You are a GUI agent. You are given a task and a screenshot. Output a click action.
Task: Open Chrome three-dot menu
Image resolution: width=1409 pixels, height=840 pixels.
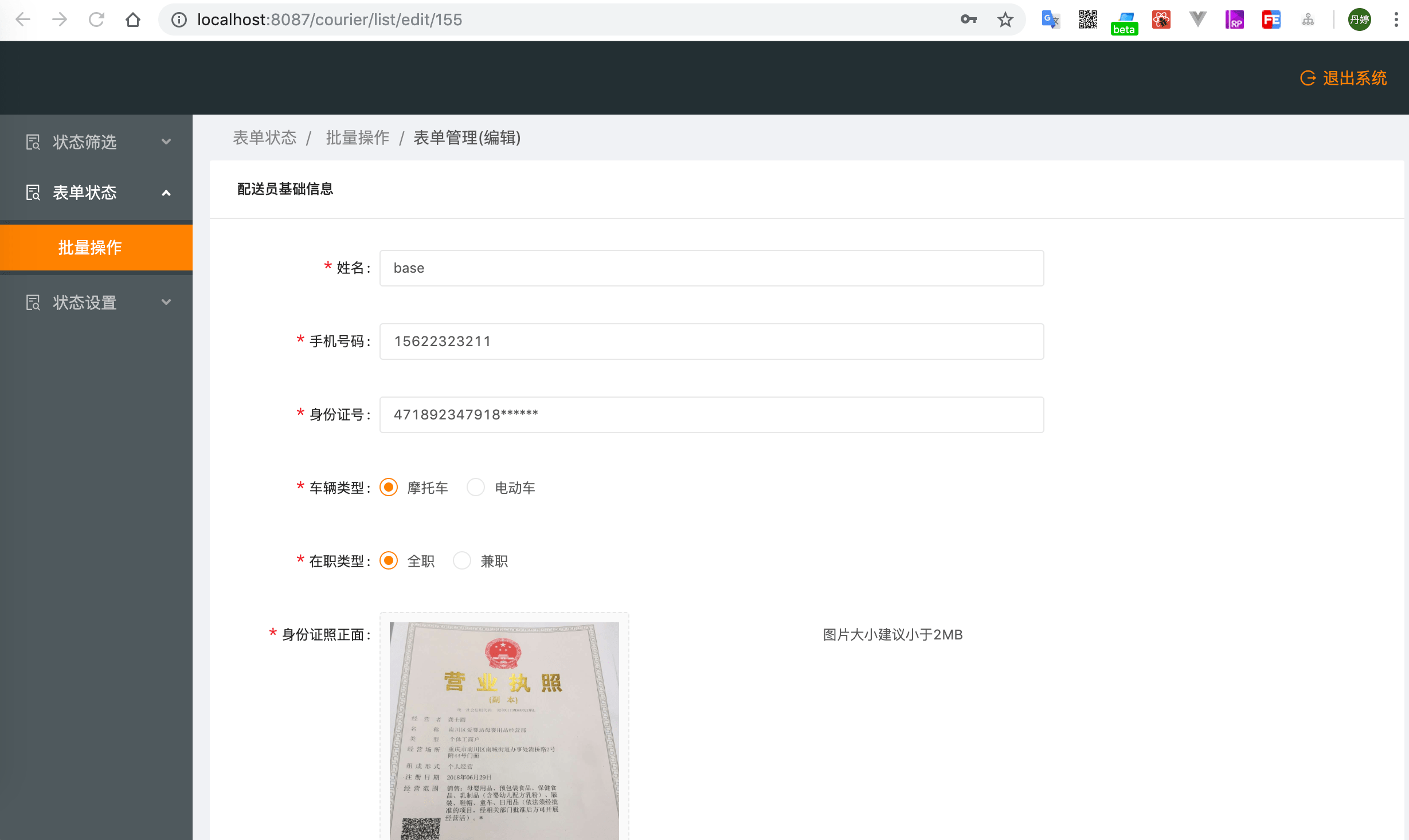tap(1396, 19)
